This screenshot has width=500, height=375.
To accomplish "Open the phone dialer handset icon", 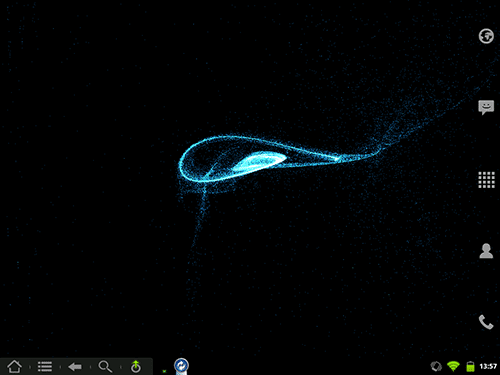I will 486,322.
